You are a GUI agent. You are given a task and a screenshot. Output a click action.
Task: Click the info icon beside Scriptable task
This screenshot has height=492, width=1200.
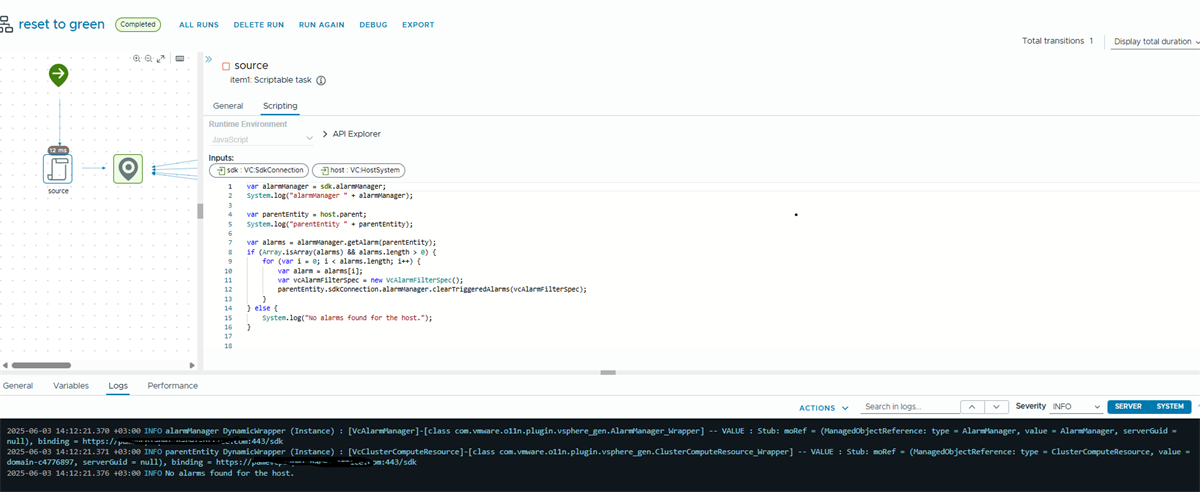321,81
